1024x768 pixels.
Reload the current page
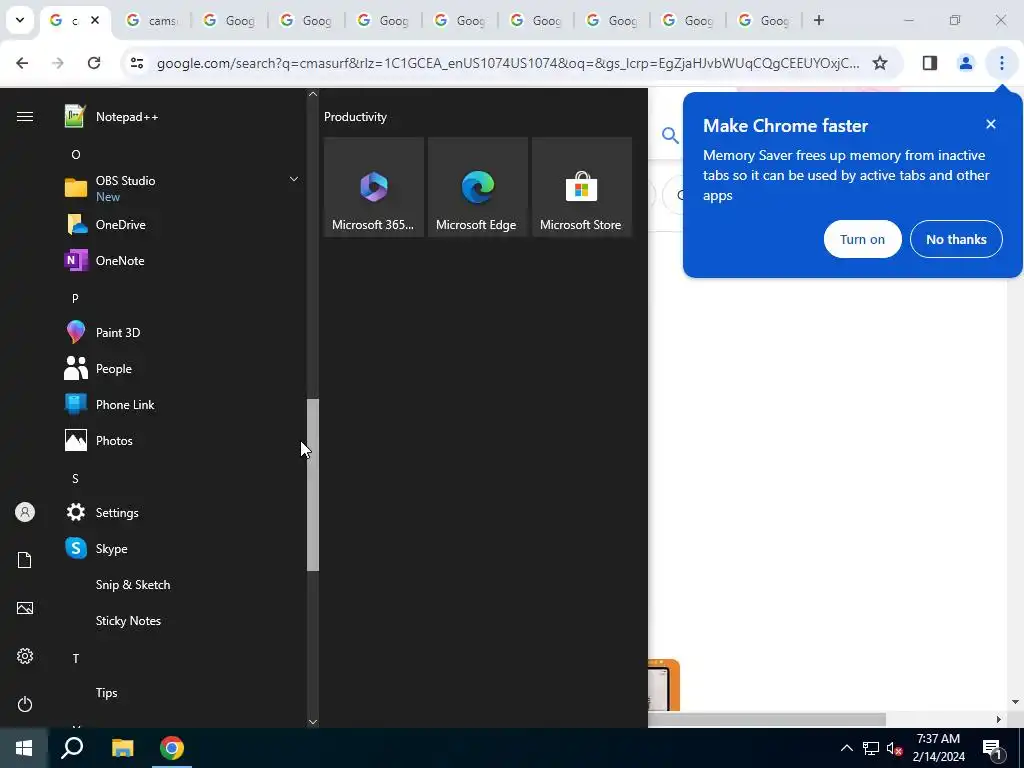tap(94, 63)
